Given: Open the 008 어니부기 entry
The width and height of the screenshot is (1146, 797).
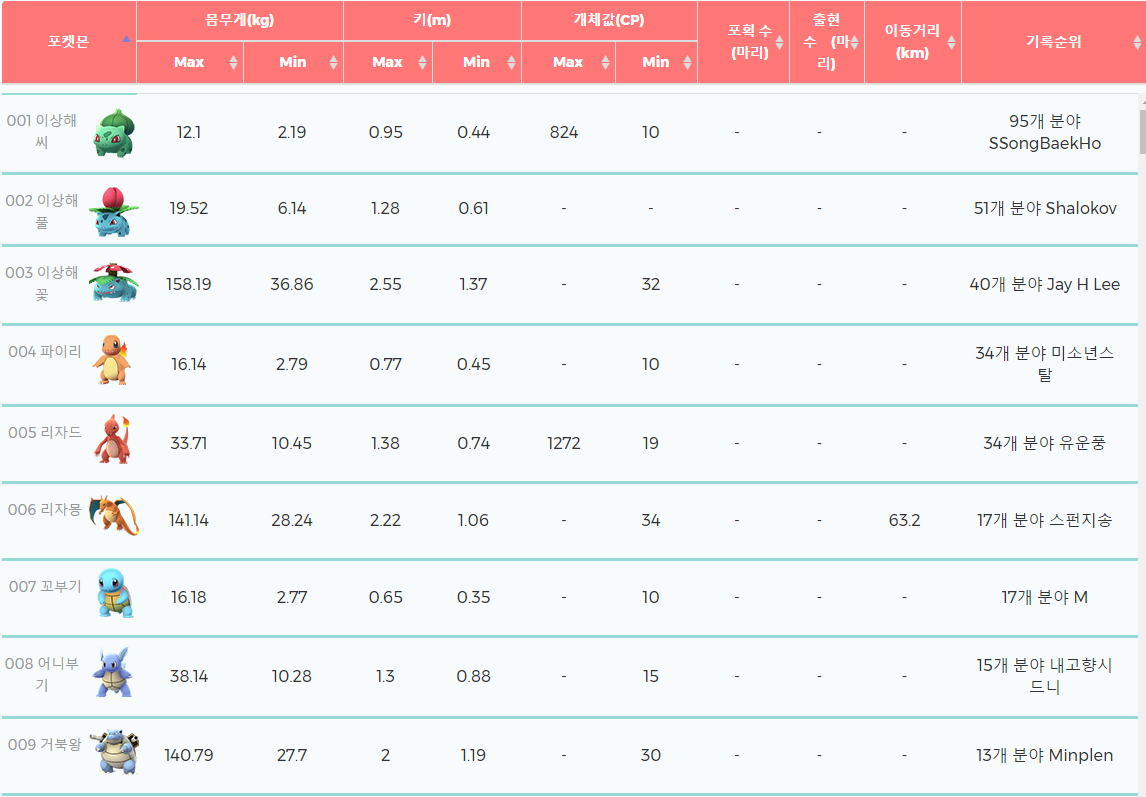Looking at the screenshot, I should click(x=42, y=674).
